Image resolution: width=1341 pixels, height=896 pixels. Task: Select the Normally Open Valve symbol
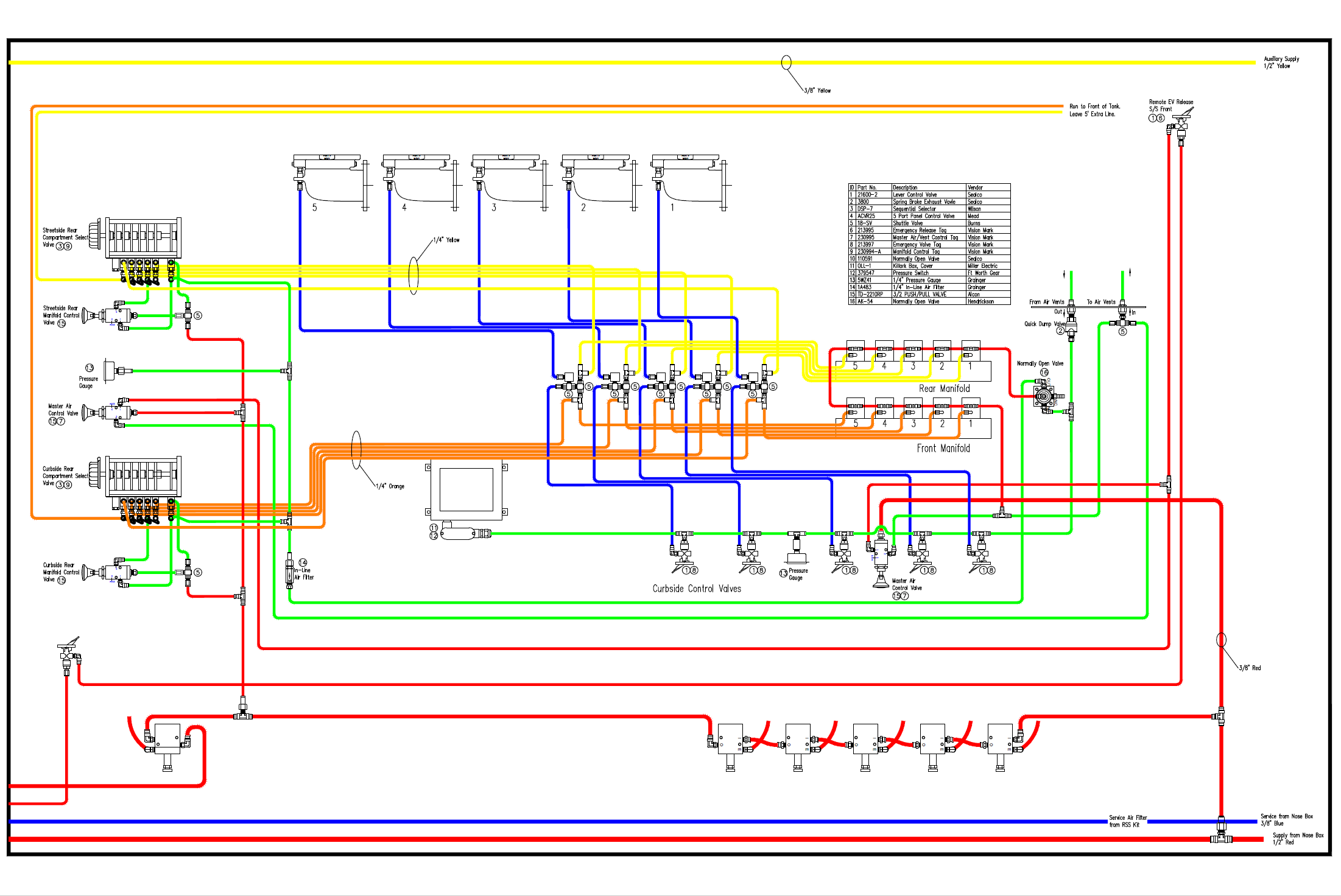[x=1045, y=396]
